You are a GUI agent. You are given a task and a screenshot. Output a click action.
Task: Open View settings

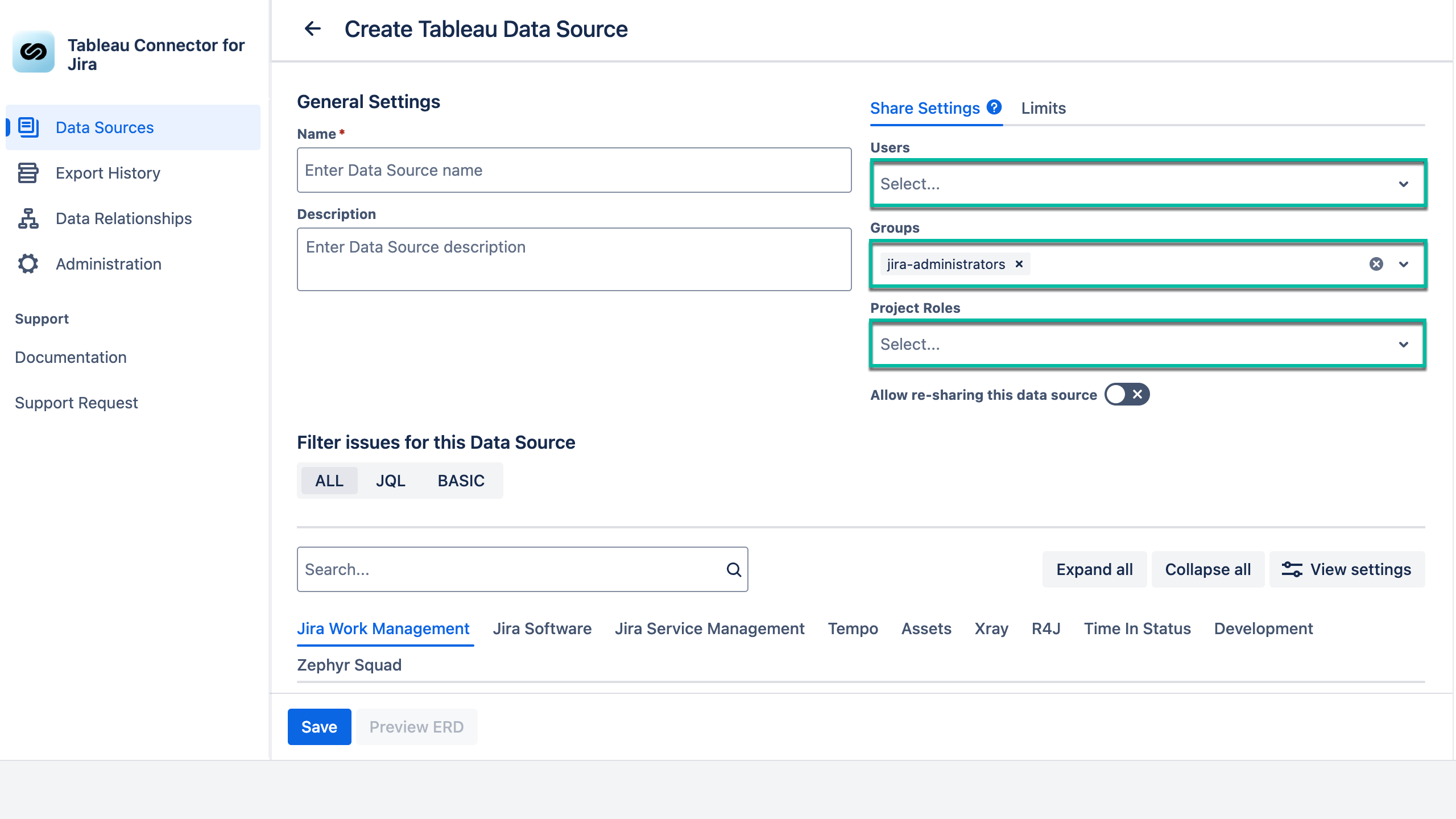click(x=1347, y=569)
